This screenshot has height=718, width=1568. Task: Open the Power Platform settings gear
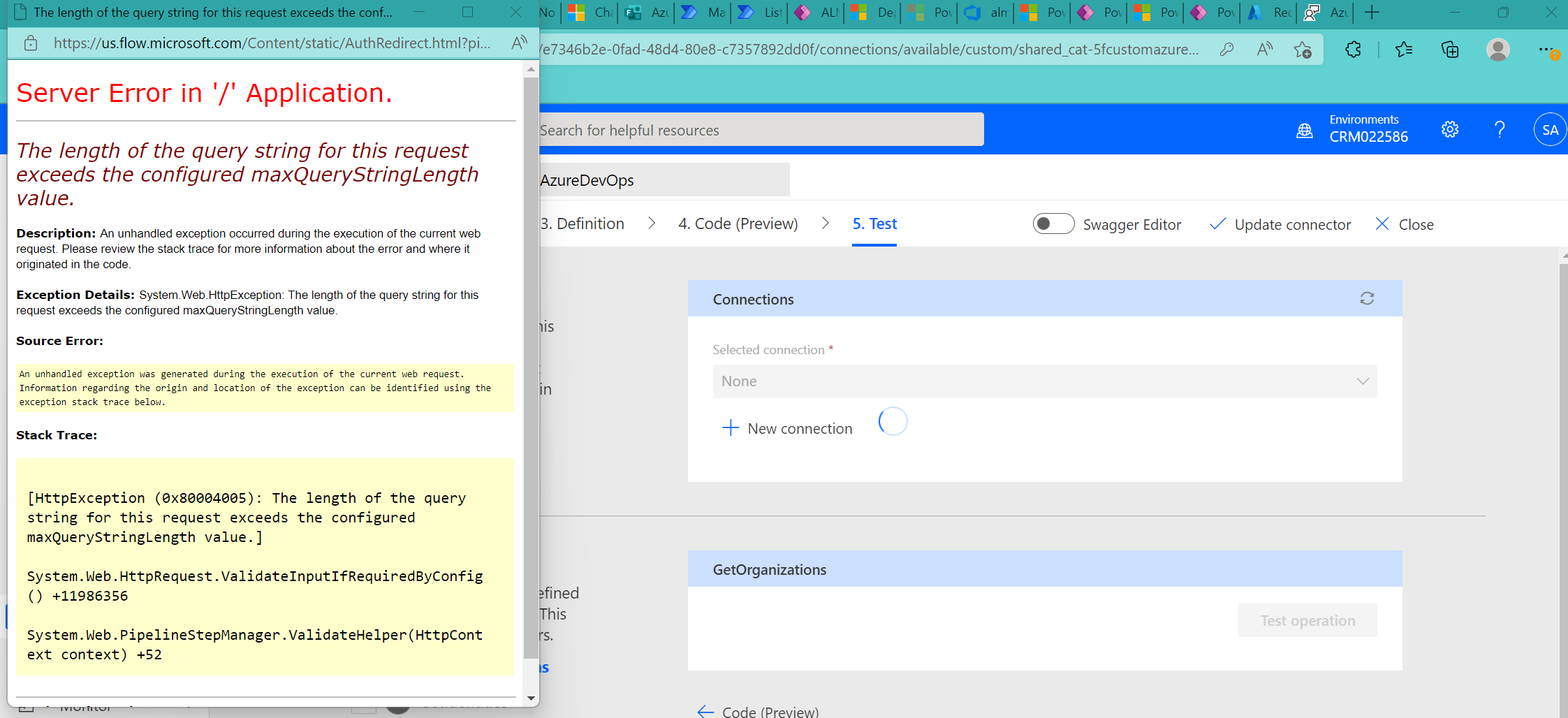(x=1450, y=129)
